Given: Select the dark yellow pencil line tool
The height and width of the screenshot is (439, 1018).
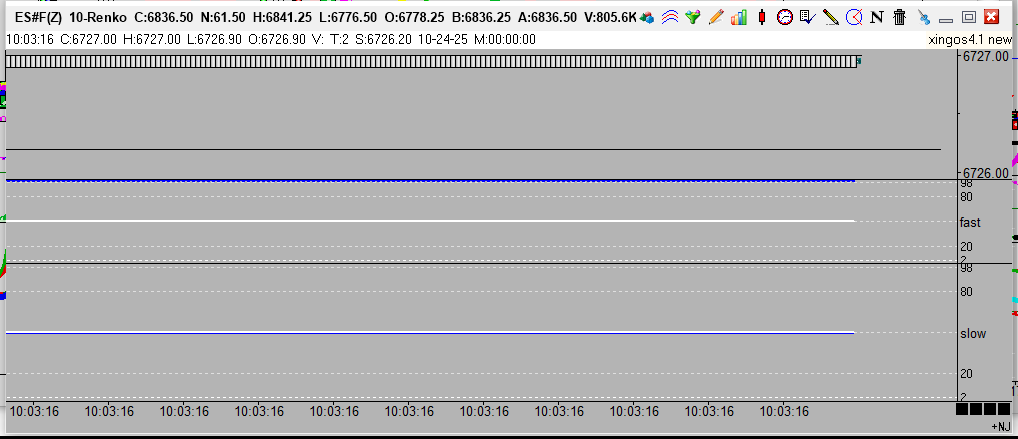Looking at the screenshot, I should tap(831, 17).
